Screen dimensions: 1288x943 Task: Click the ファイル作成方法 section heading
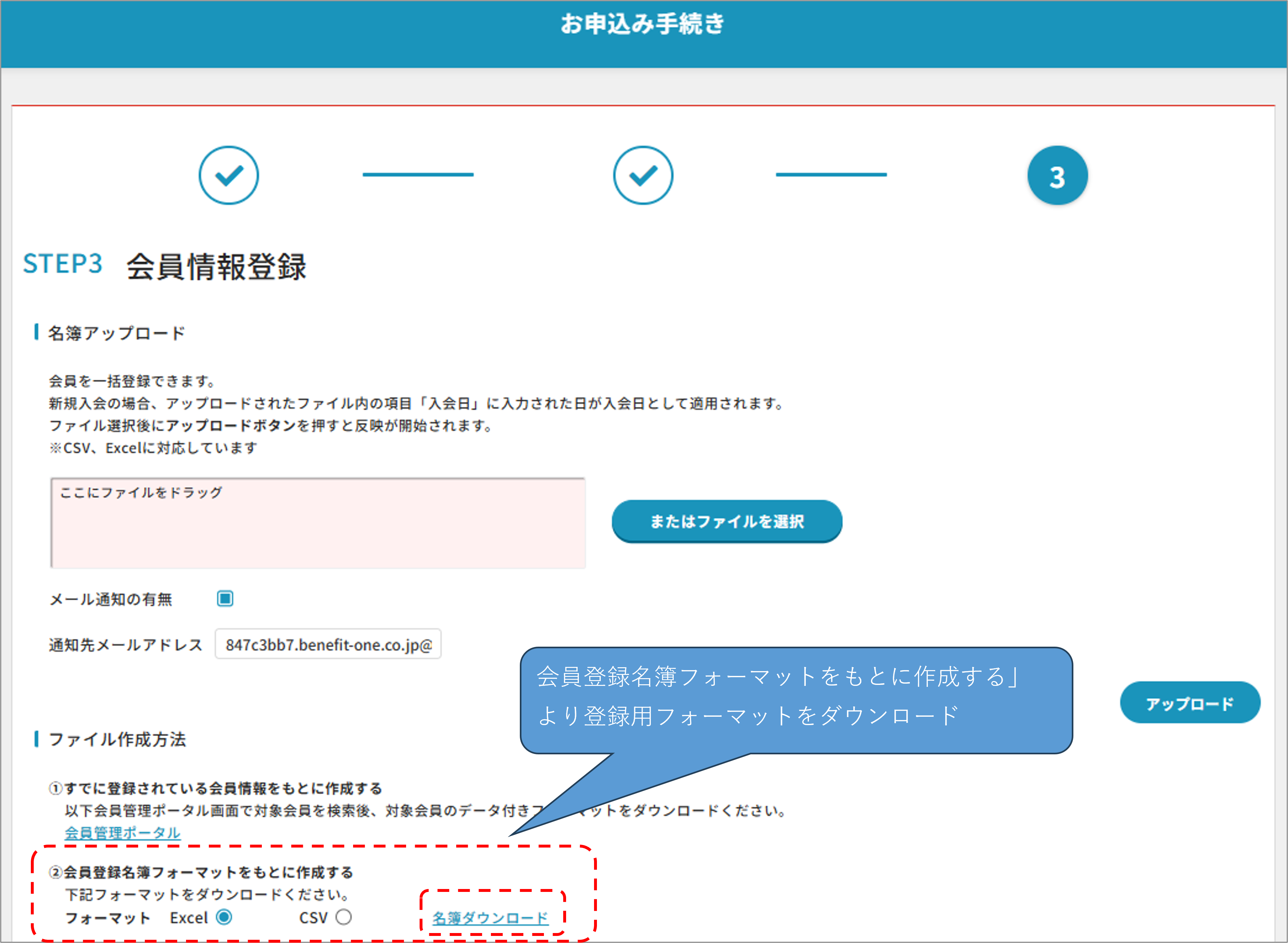tap(117, 739)
